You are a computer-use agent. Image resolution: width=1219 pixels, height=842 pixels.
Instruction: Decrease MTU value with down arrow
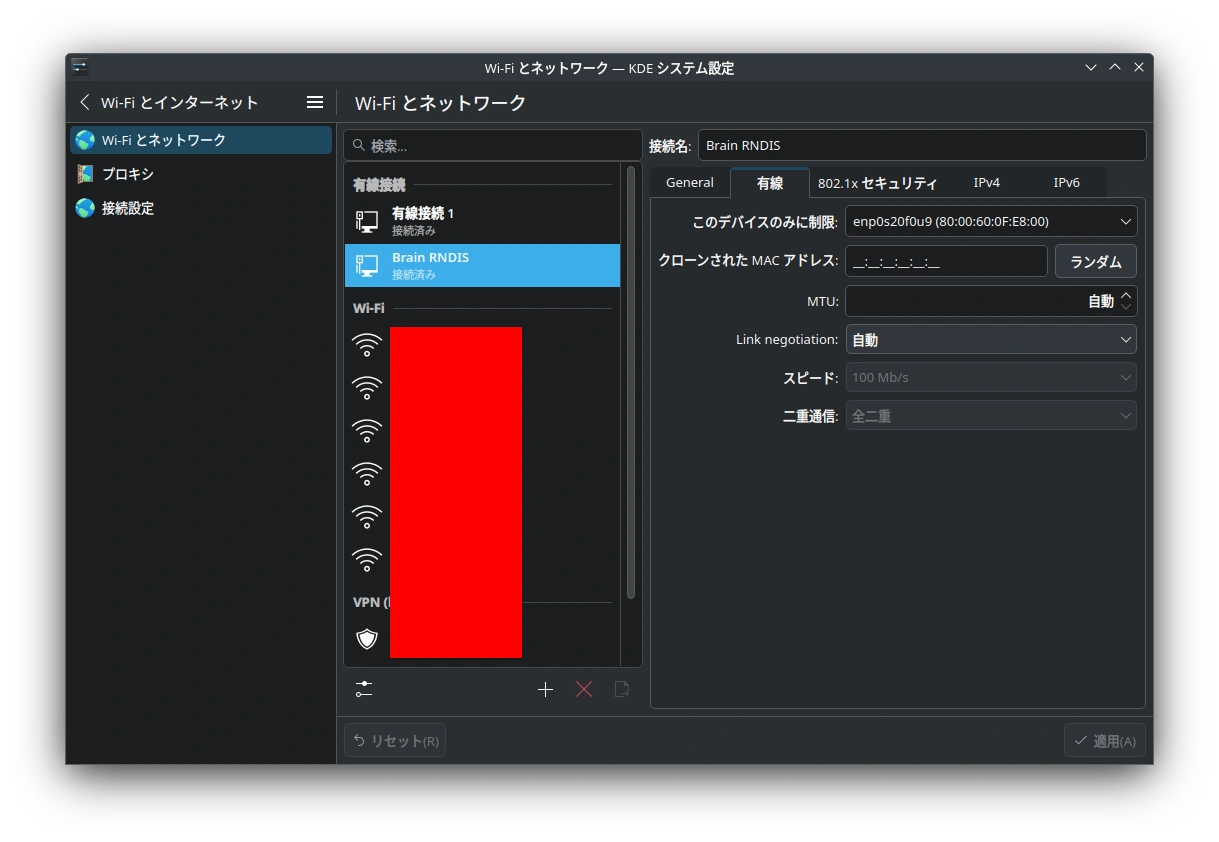(x=1127, y=307)
